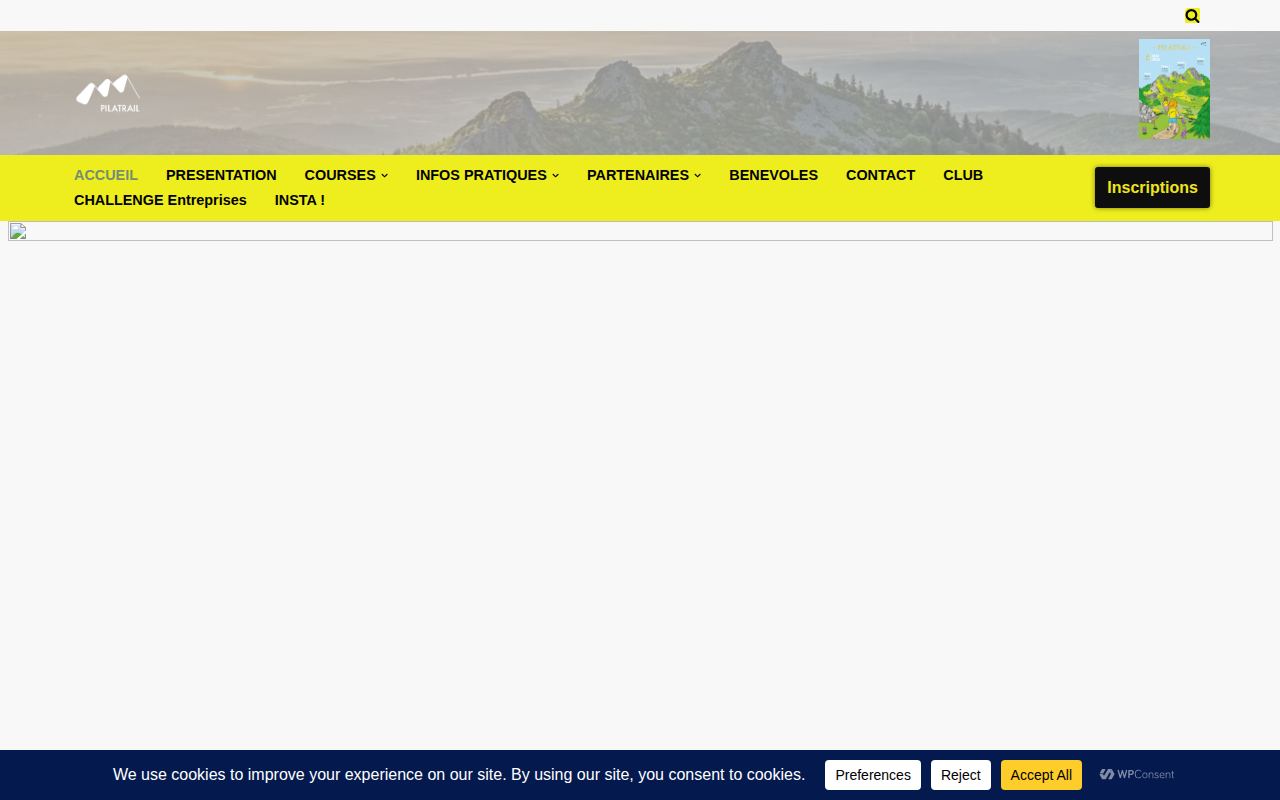Click the Inscriptions button

click(x=1152, y=188)
